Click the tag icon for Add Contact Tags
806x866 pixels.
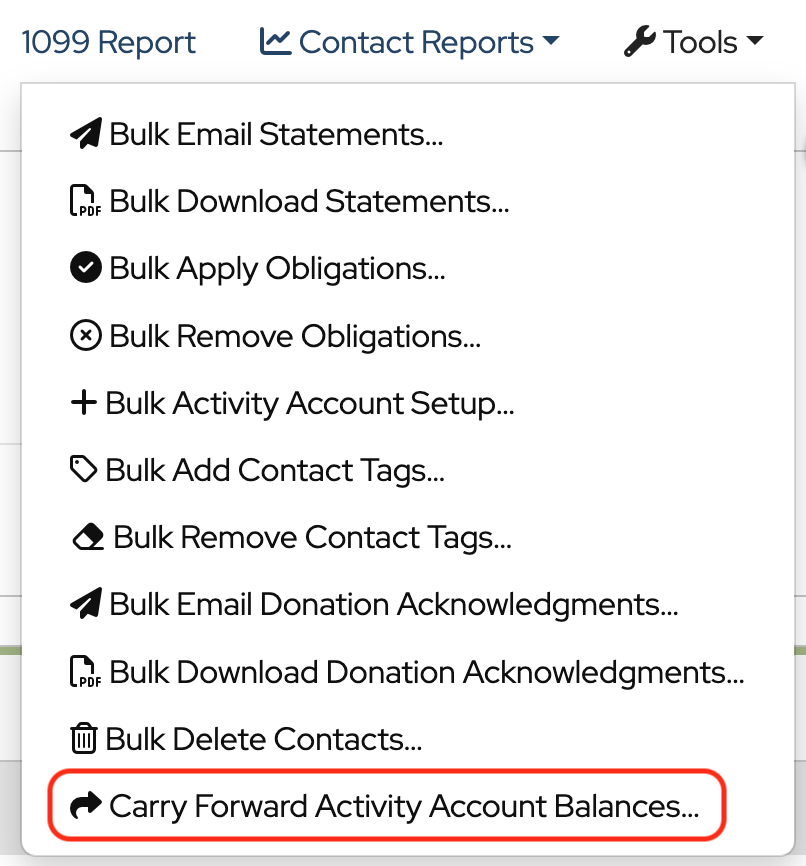(x=84, y=470)
